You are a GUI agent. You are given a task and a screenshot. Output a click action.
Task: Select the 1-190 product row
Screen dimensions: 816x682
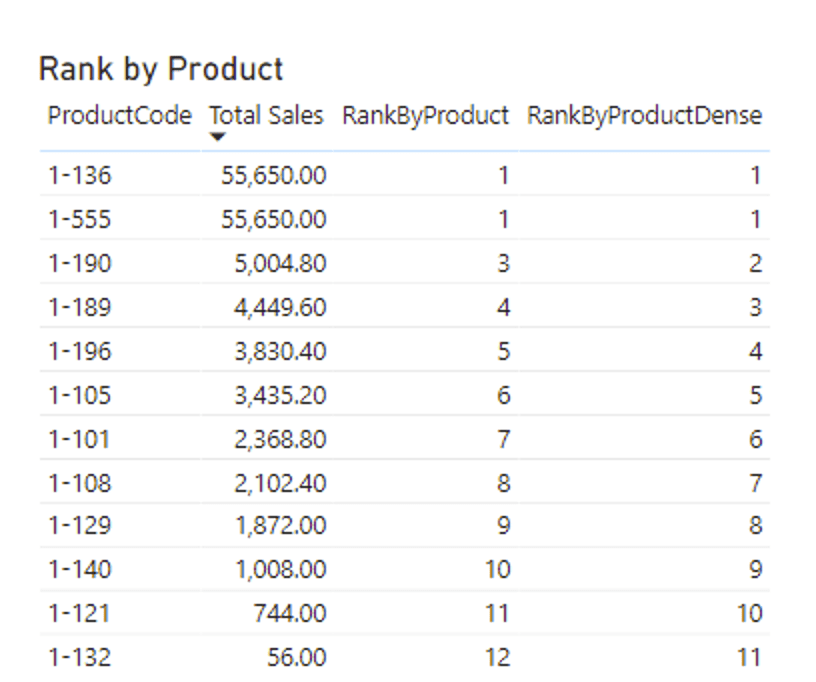coord(80,264)
